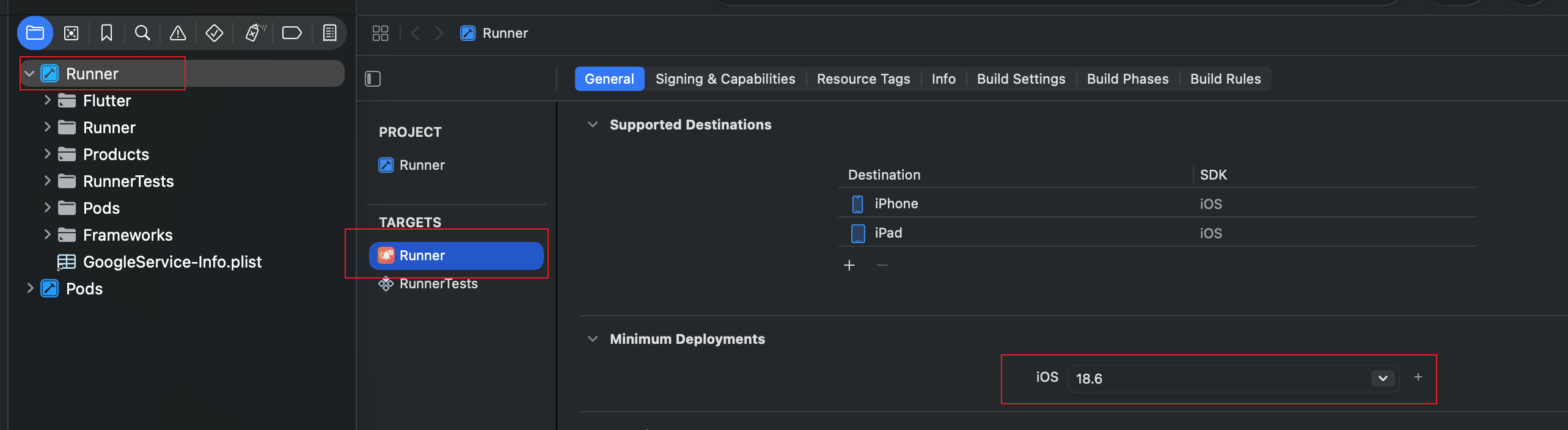The image size is (1568, 430).
Task: Go forward with the right chevron
Action: click(x=438, y=33)
